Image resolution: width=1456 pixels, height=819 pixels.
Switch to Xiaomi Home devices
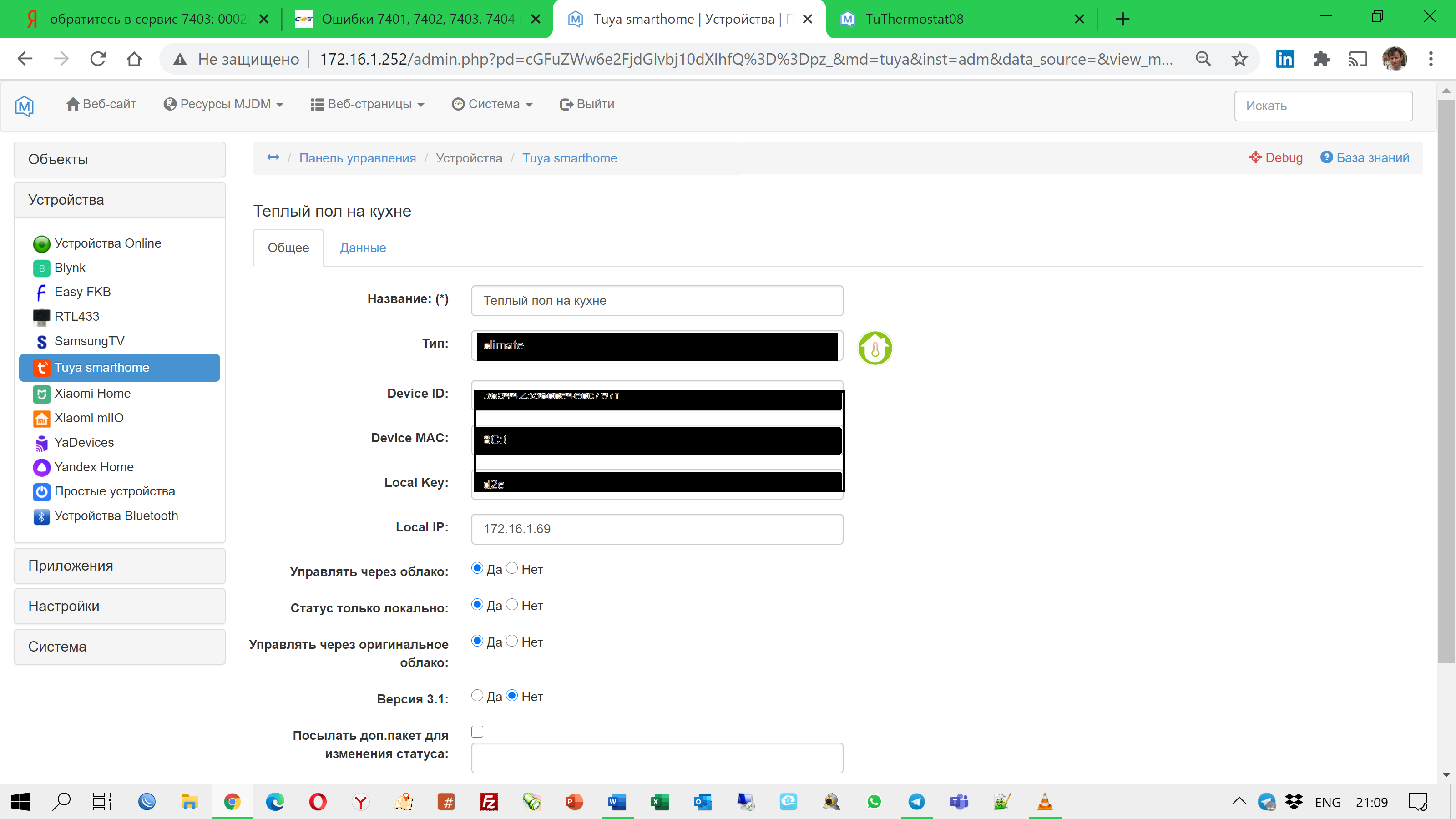(92, 393)
